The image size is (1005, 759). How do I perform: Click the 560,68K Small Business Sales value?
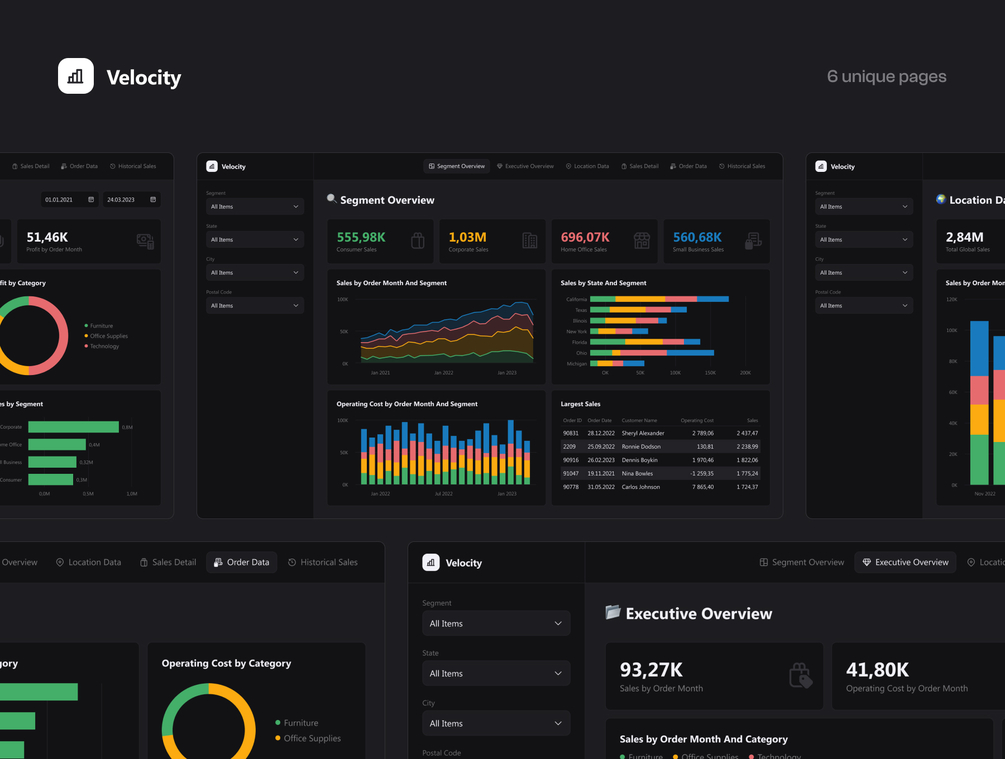tap(697, 237)
